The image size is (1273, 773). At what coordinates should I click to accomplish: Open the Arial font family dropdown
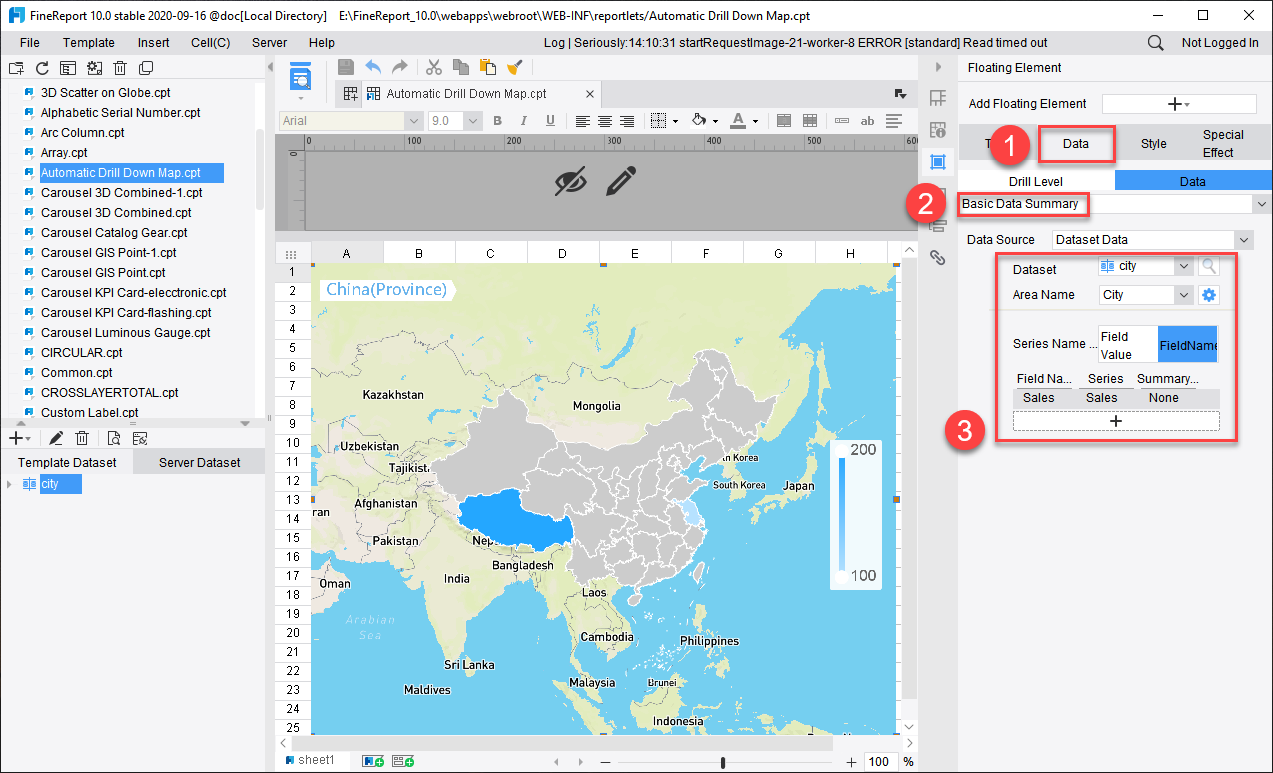coord(413,121)
